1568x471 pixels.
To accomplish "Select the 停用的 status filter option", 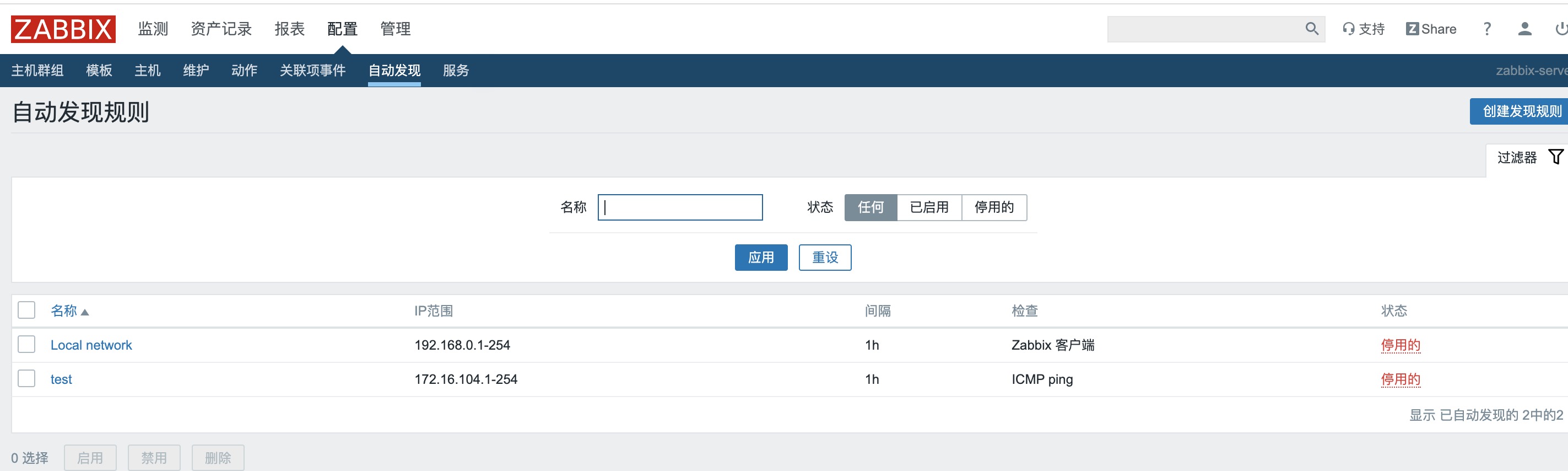I will pos(994,207).
